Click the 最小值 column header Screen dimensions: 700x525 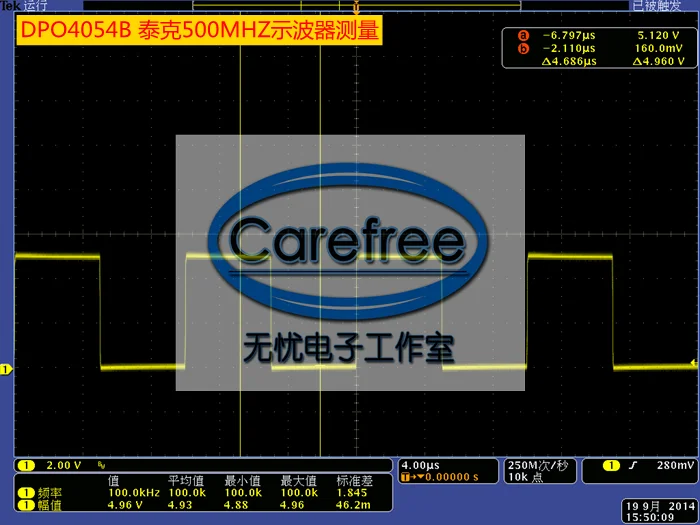tap(242, 481)
